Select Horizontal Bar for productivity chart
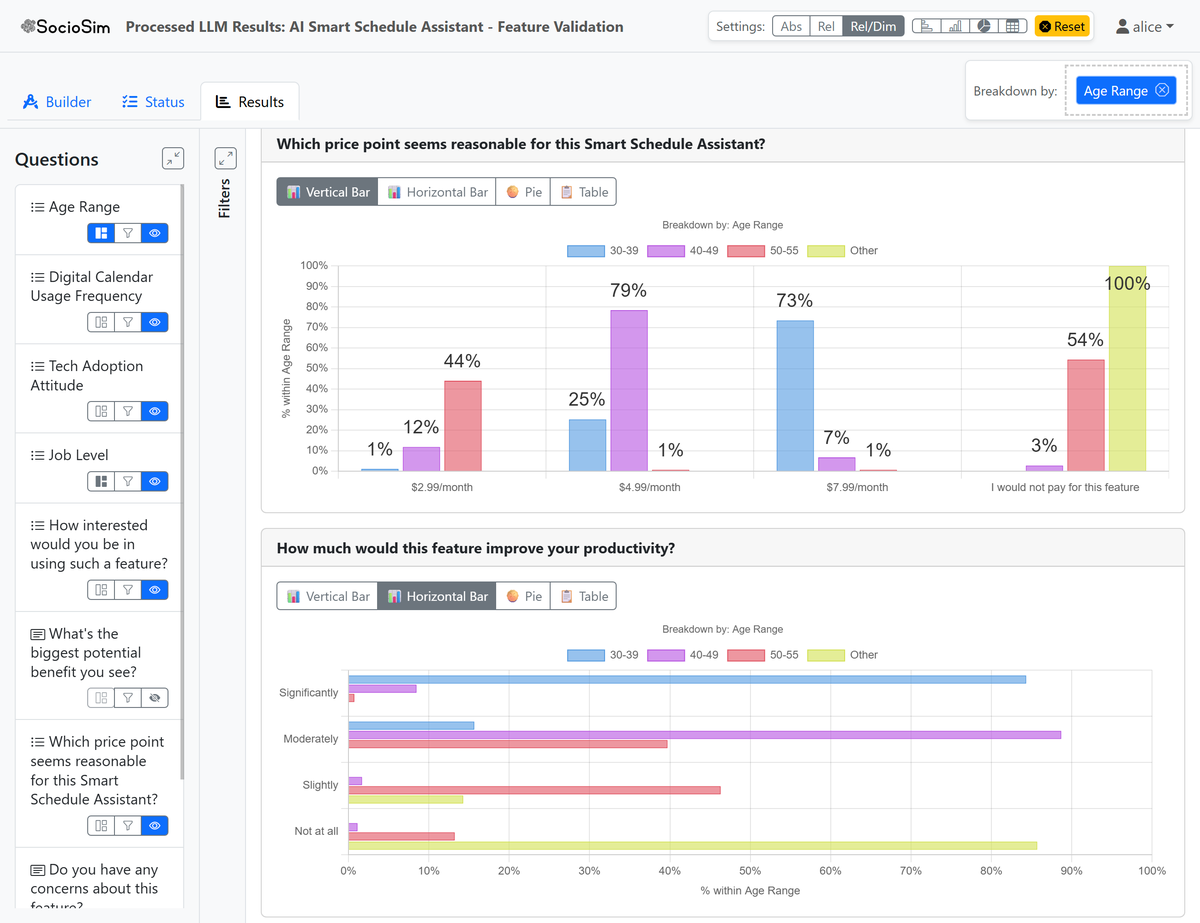 437,596
